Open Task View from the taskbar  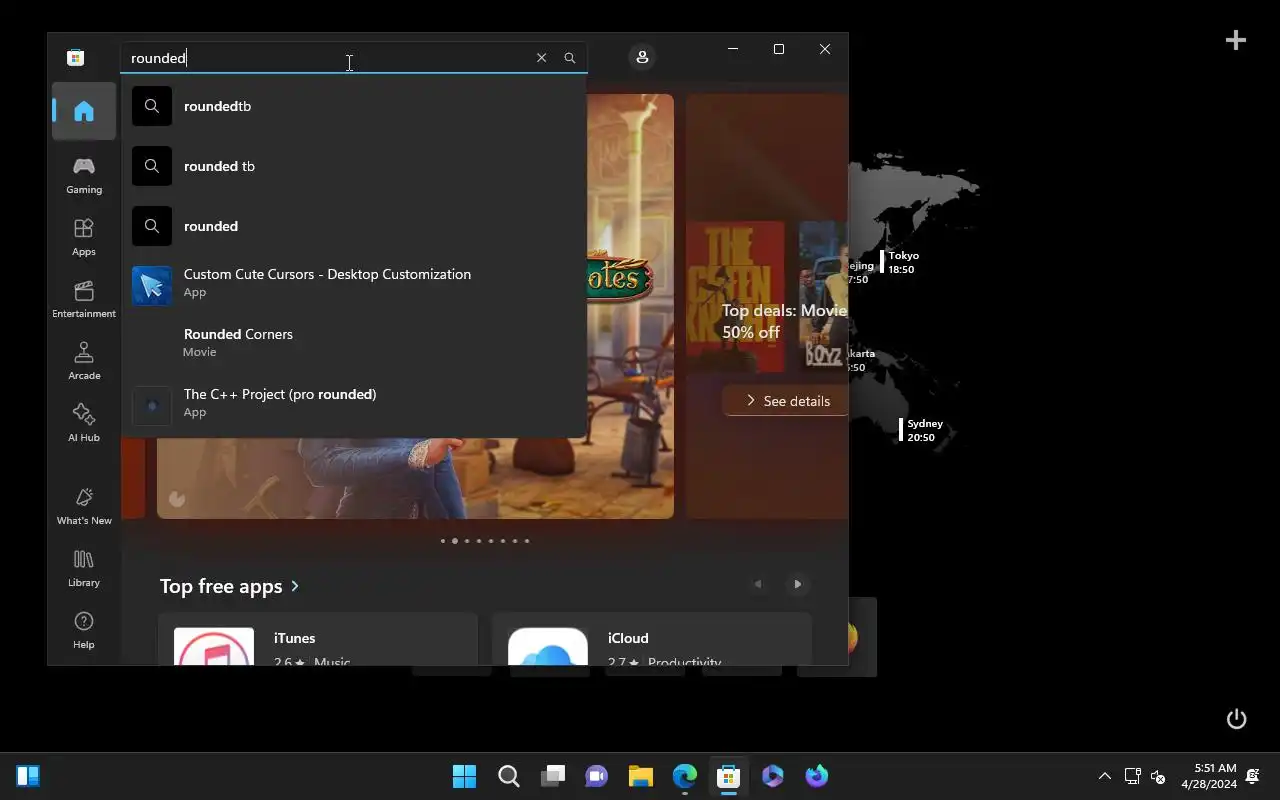[x=553, y=776]
